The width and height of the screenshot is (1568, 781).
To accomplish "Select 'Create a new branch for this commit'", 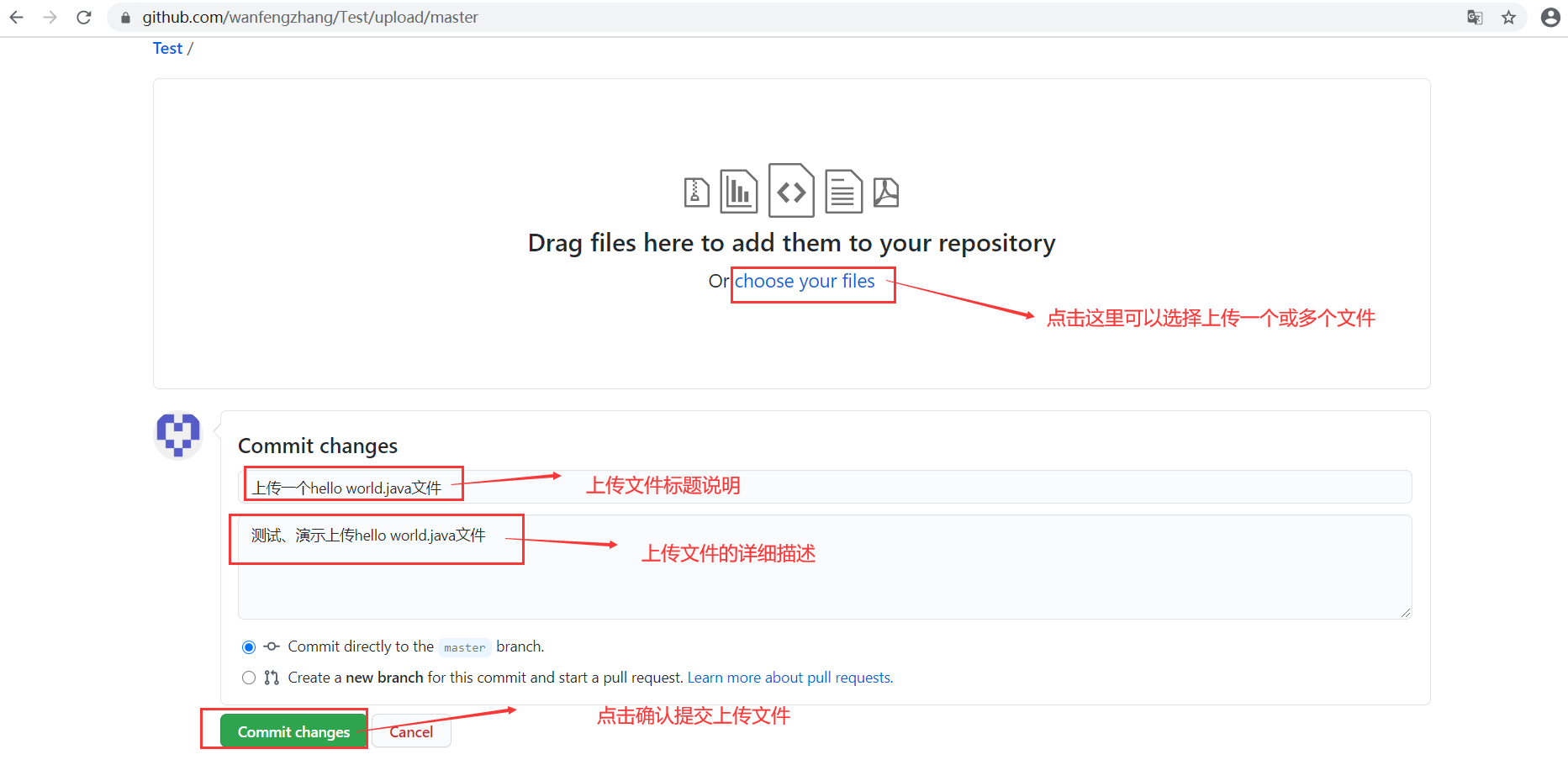I will click(249, 678).
